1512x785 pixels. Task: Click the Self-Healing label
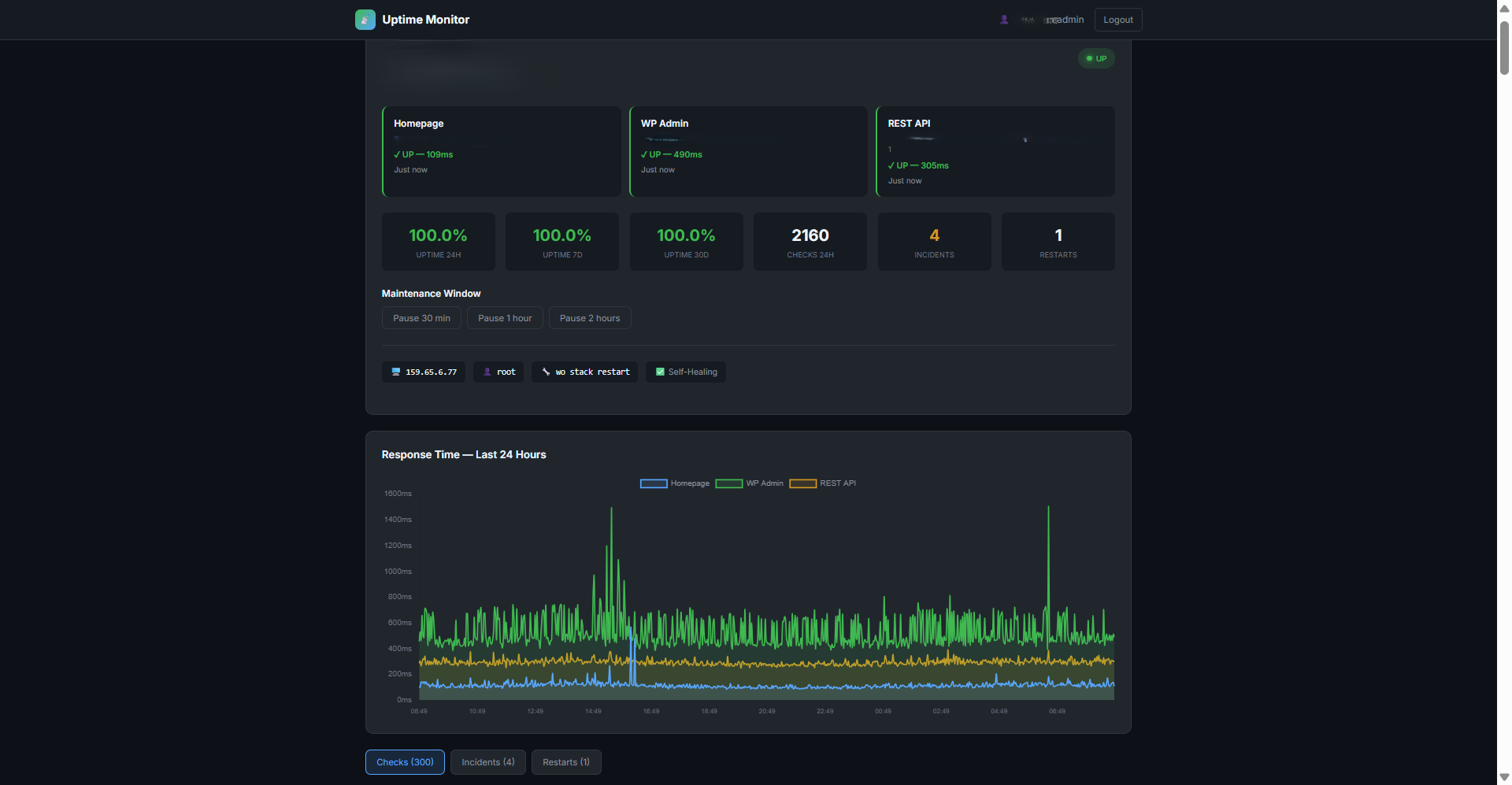point(693,372)
